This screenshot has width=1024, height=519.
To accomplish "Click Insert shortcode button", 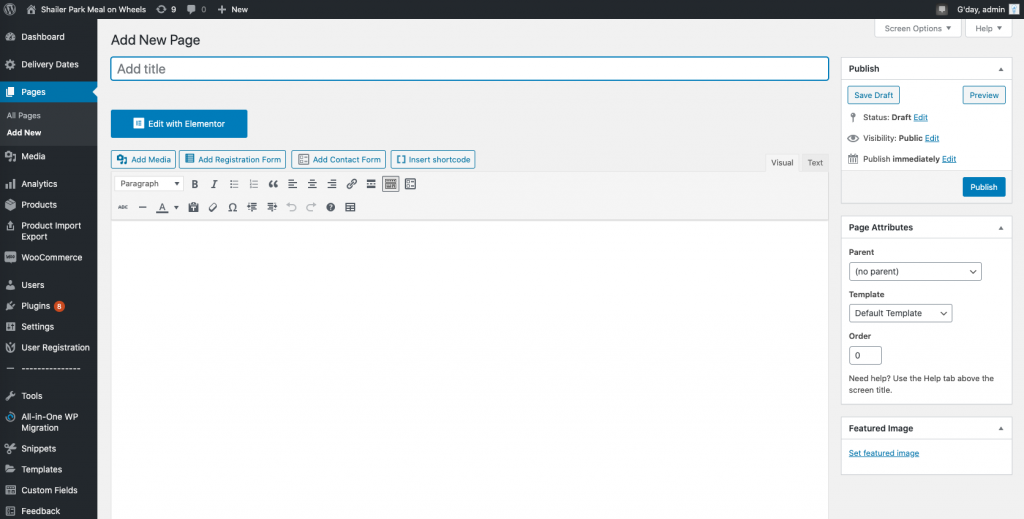I will [x=433, y=159].
